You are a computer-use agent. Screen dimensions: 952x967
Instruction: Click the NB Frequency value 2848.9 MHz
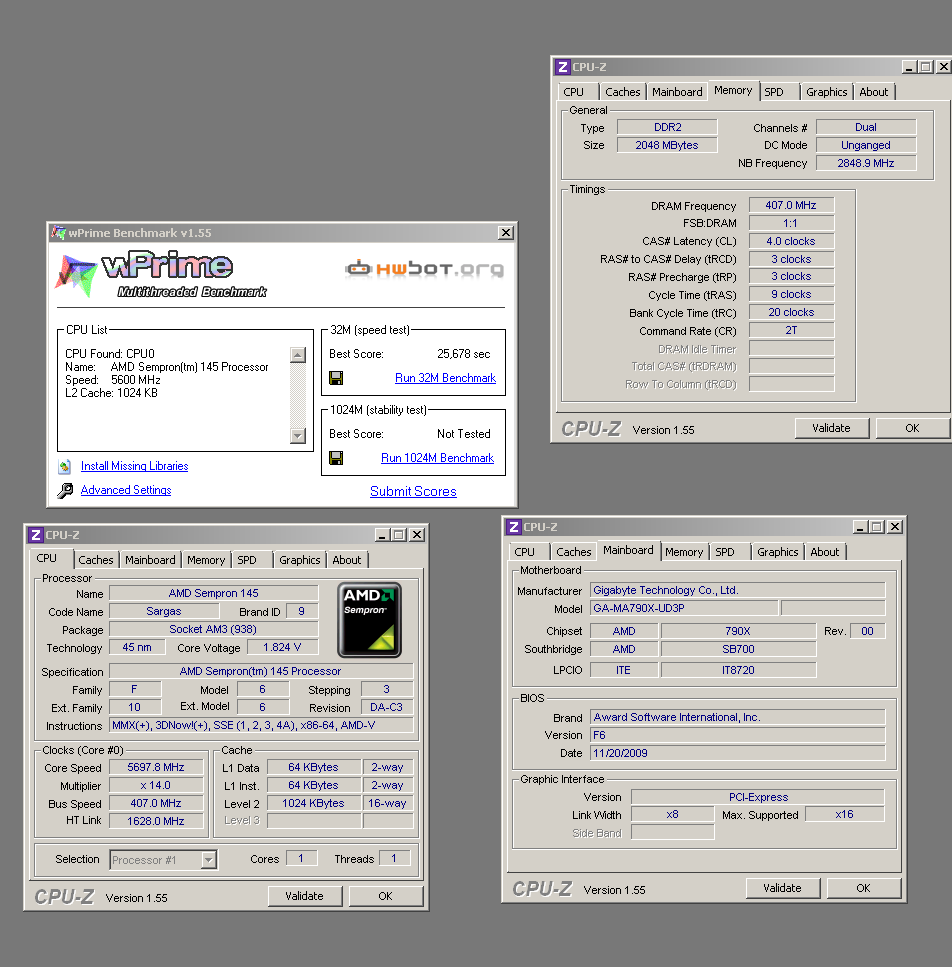pos(866,163)
